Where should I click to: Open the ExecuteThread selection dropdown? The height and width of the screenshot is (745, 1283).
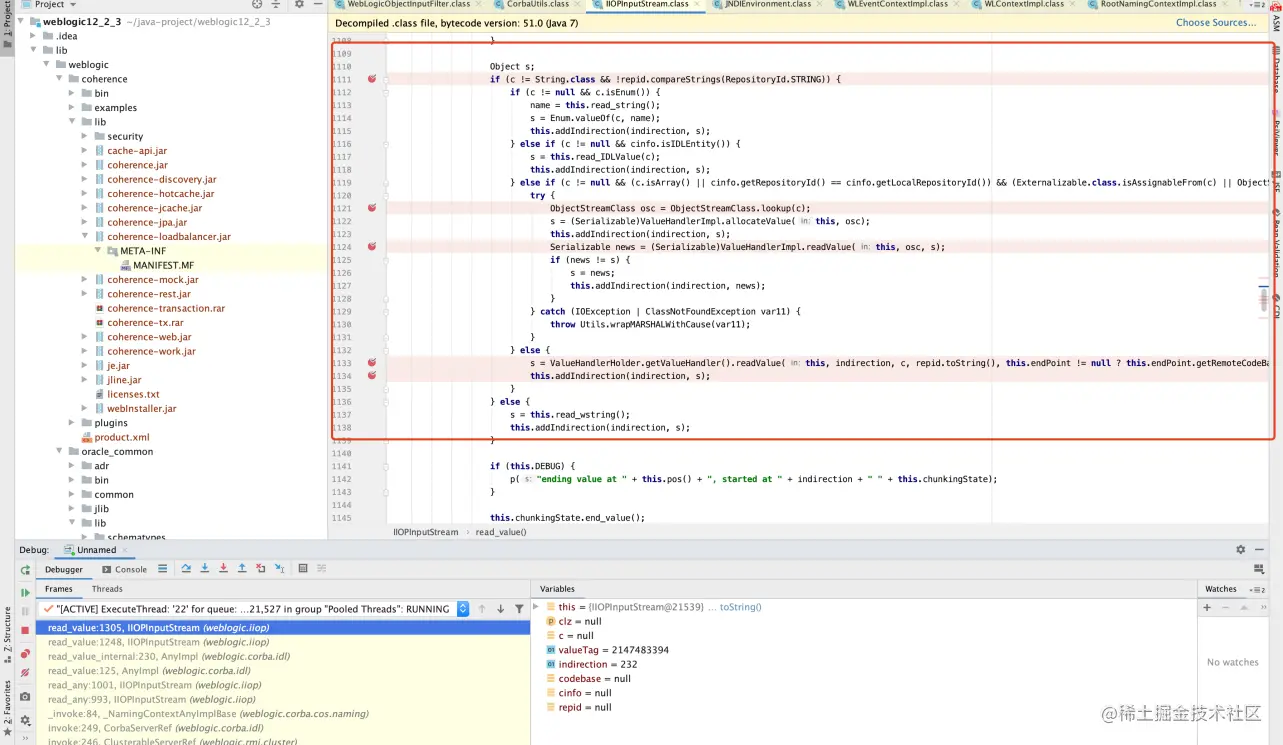(463, 608)
